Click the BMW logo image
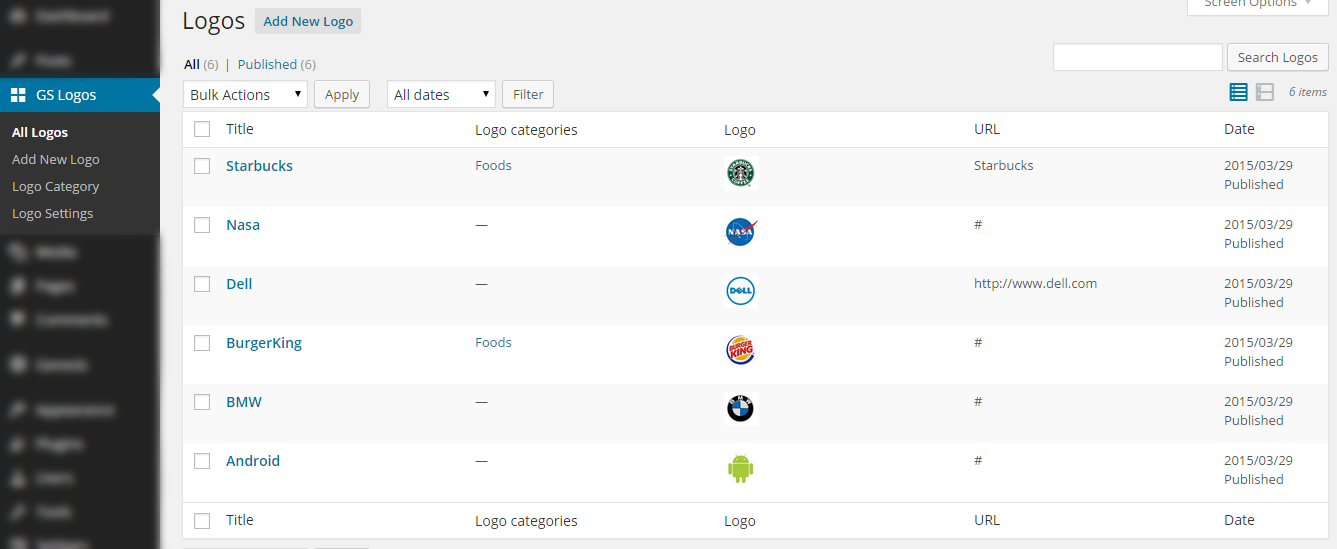Screen dimensions: 1337x549 (x=740, y=409)
